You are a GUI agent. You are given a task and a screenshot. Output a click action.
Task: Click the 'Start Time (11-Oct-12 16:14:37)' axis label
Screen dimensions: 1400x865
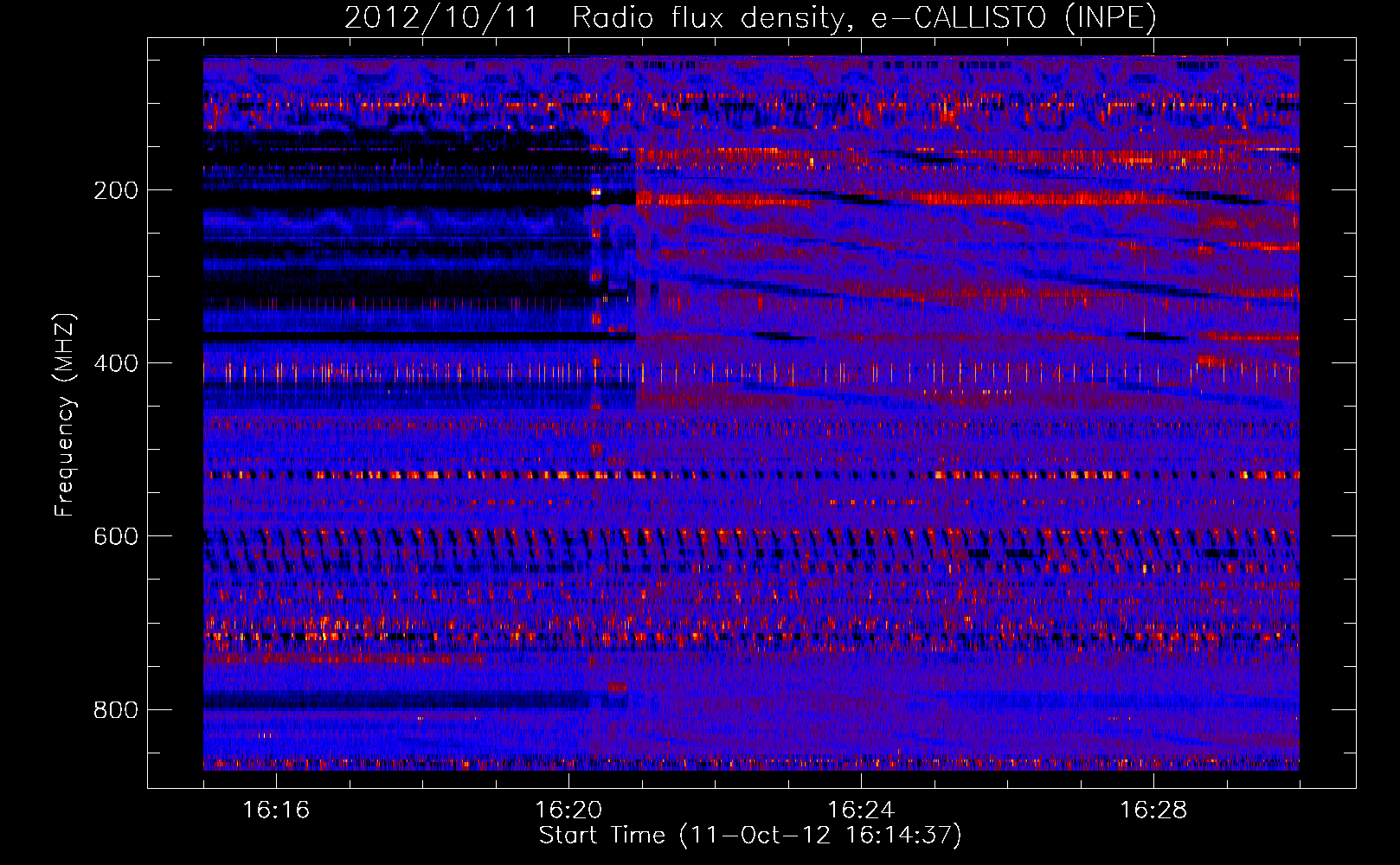coord(750,836)
